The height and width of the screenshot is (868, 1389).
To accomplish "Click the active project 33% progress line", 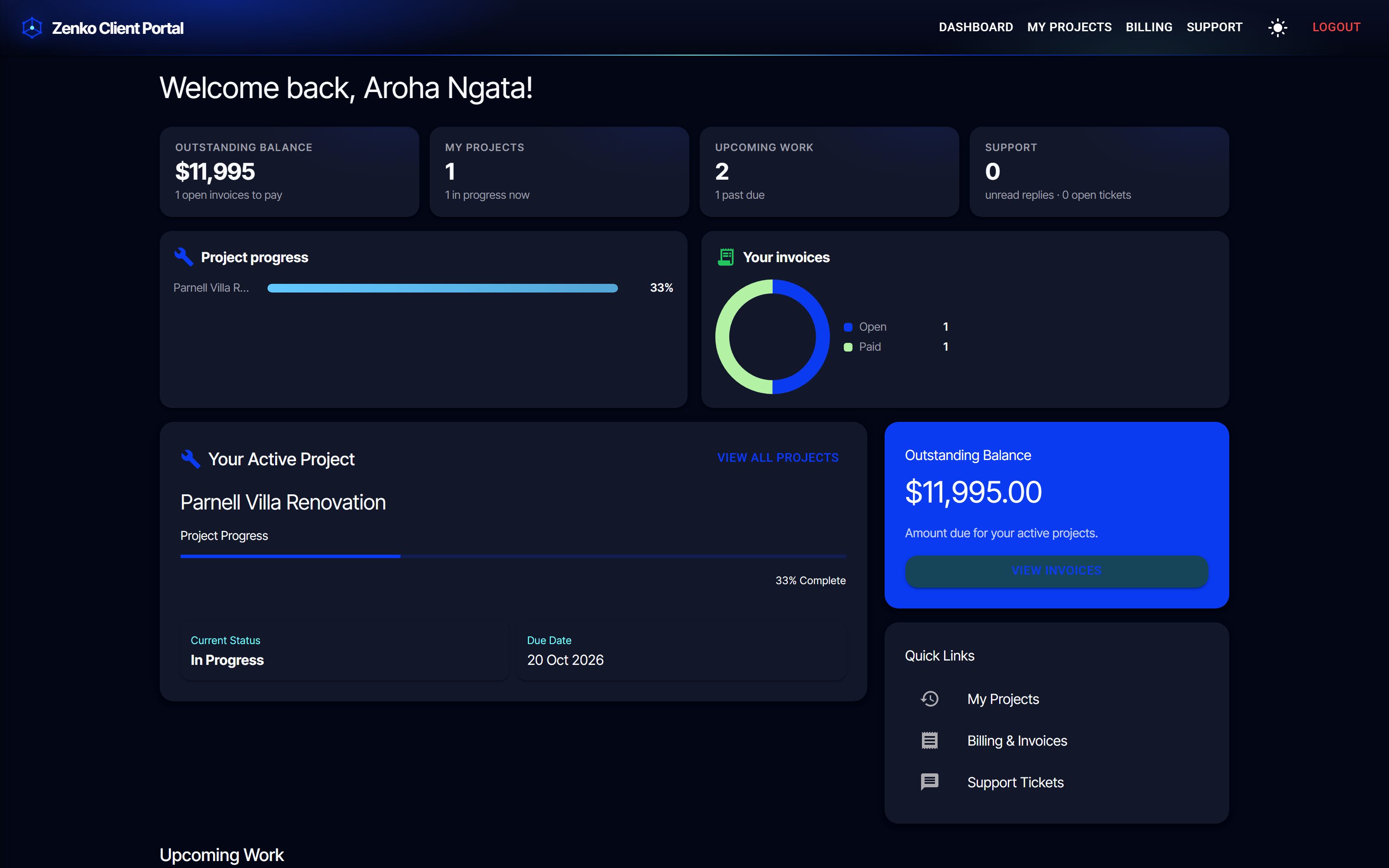I will tap(513, 556).
